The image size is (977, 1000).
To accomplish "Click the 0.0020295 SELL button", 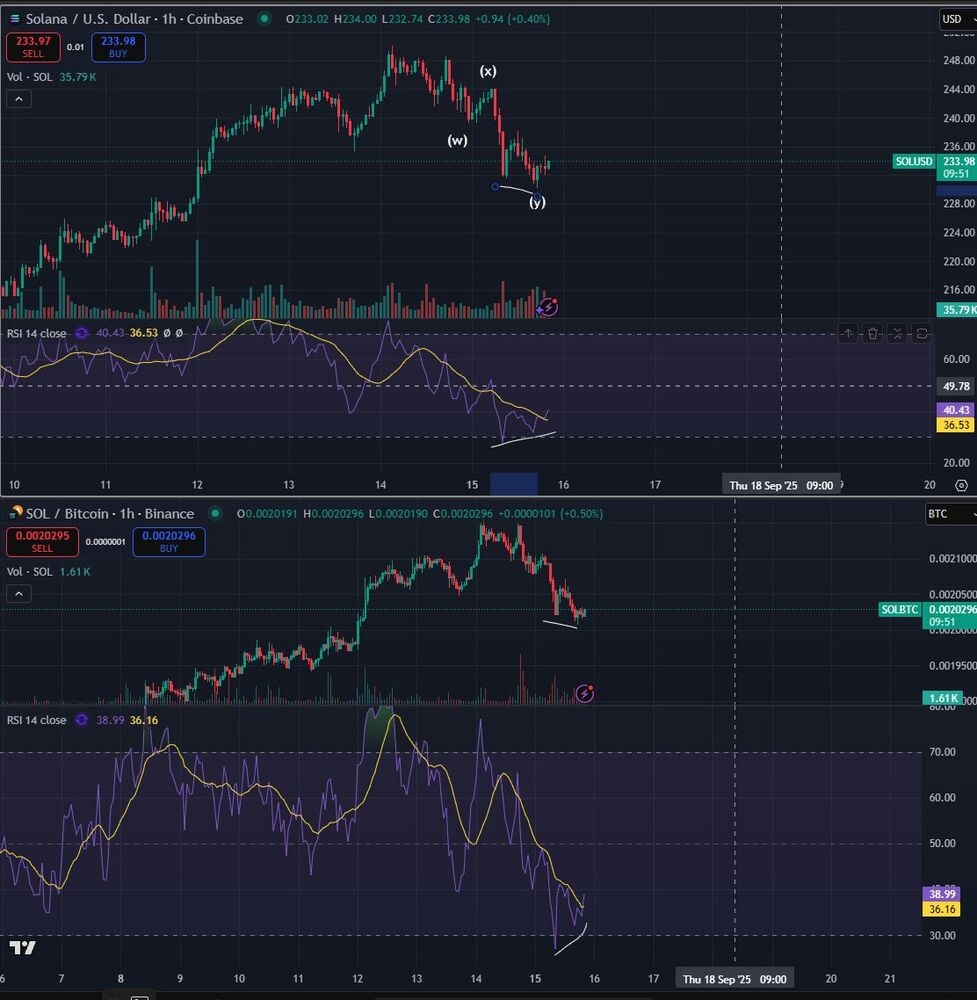I will pyautogui.click(x=42, y=541).
